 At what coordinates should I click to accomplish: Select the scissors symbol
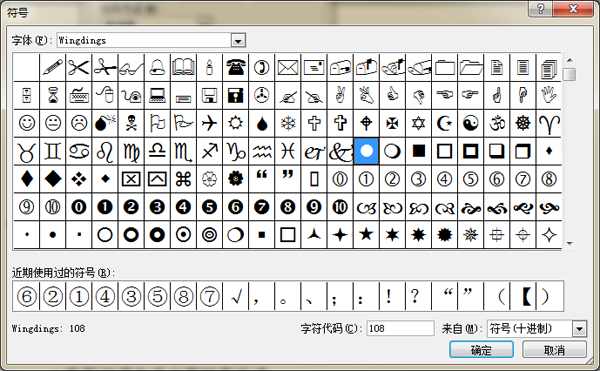79,68
